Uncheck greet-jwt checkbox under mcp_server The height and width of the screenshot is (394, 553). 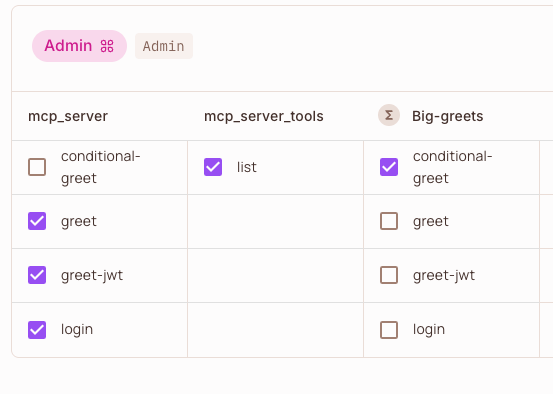tap(37, 275)
